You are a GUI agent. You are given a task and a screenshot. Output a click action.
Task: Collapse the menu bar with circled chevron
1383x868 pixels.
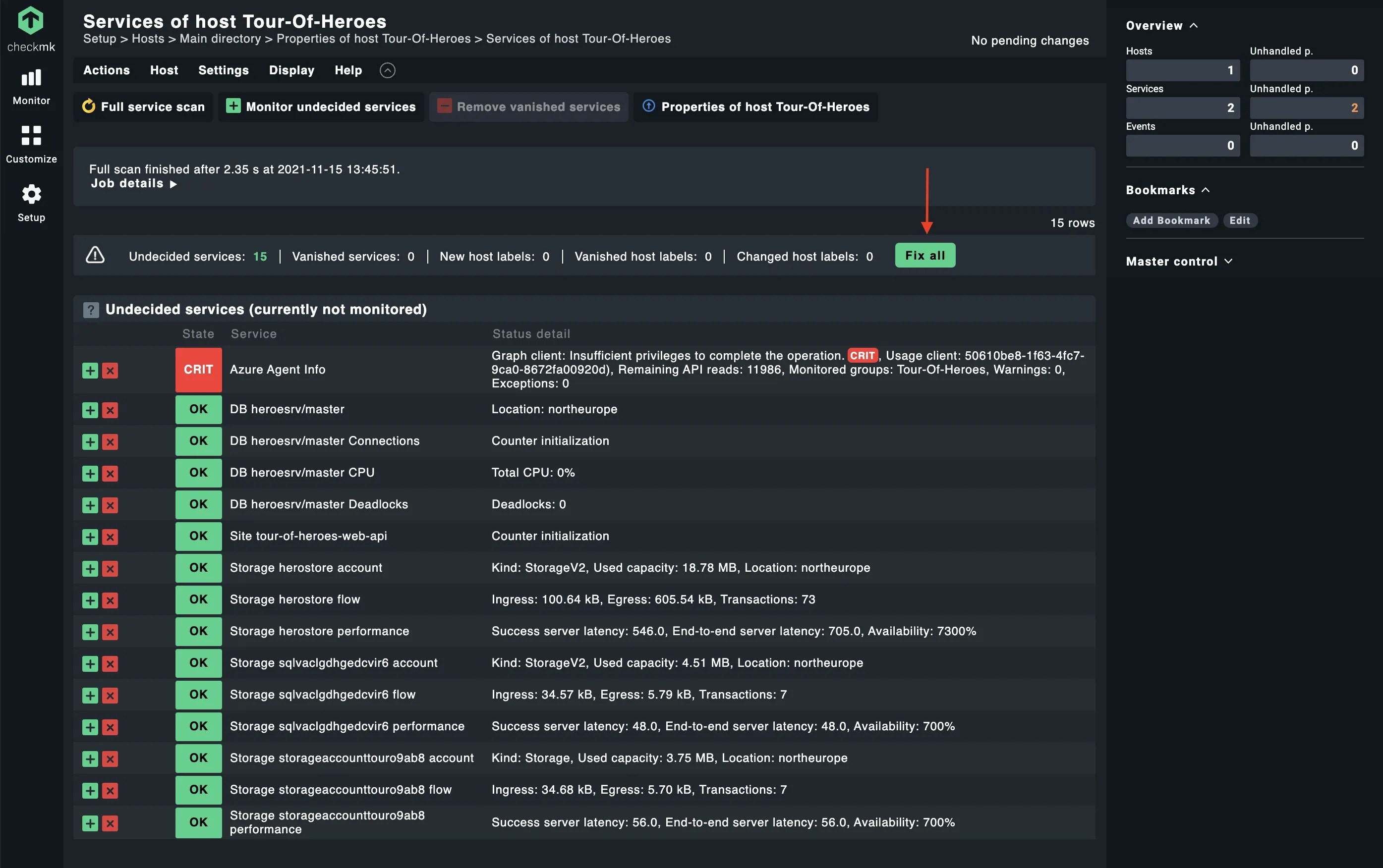(388, 70)
